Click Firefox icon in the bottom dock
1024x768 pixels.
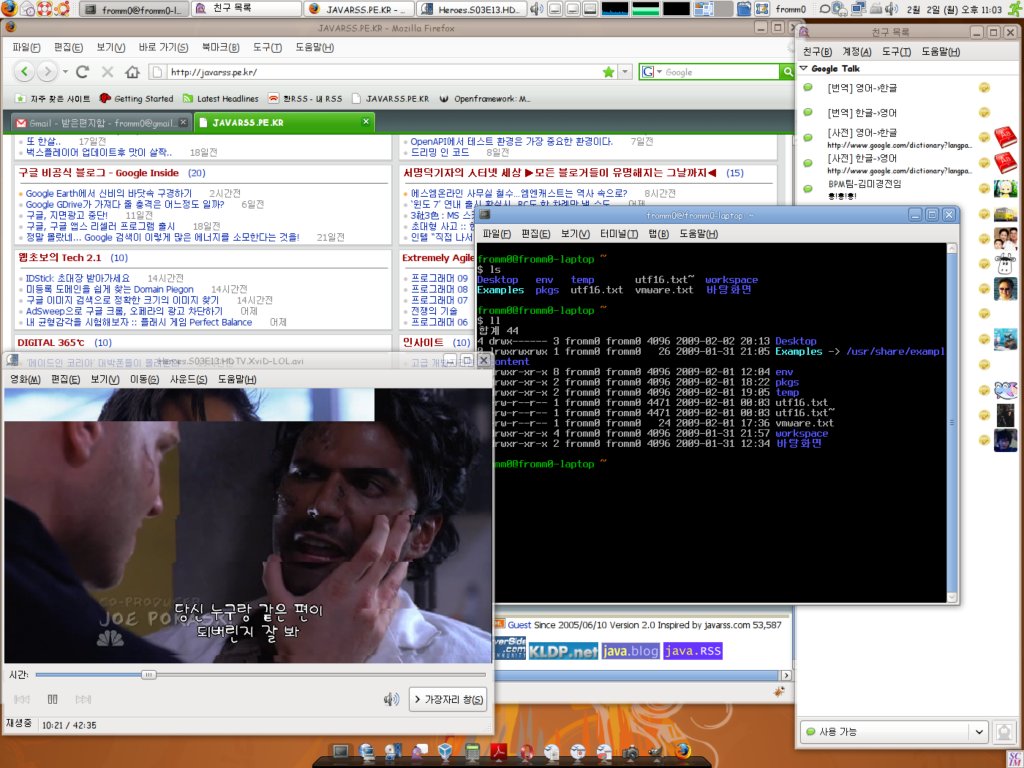(683, 752)
